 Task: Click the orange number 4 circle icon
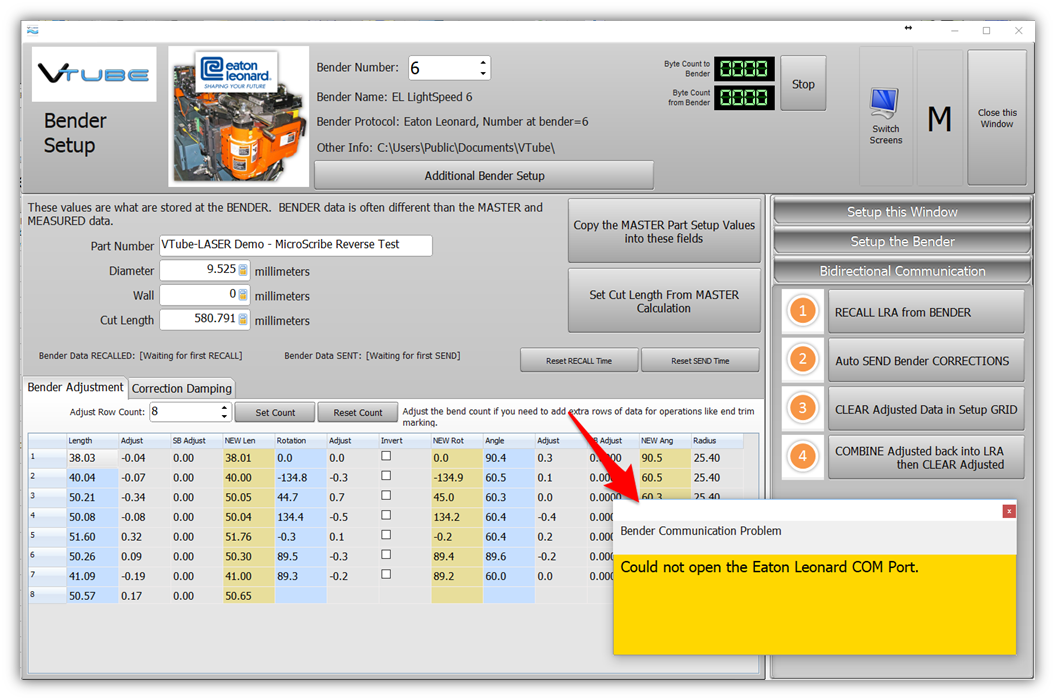(x=802, y=458)
